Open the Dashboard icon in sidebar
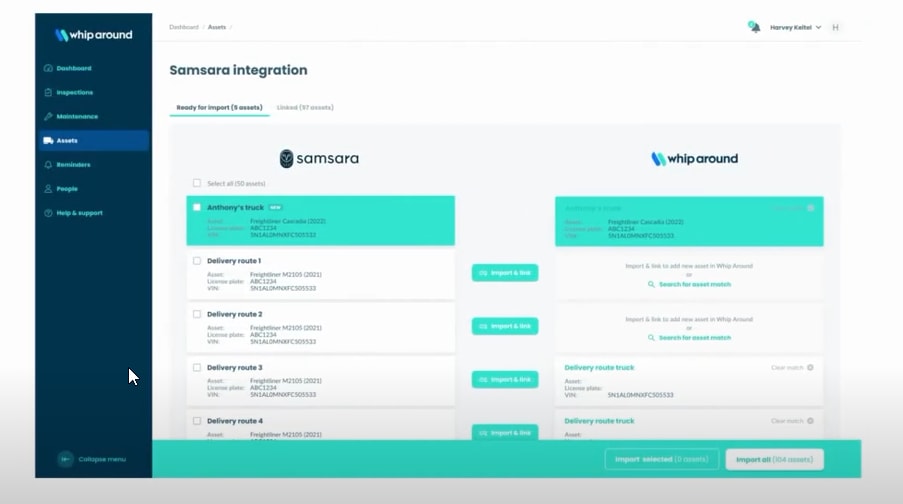This screenshot has width=903, height=504. (x=48, y=68)
